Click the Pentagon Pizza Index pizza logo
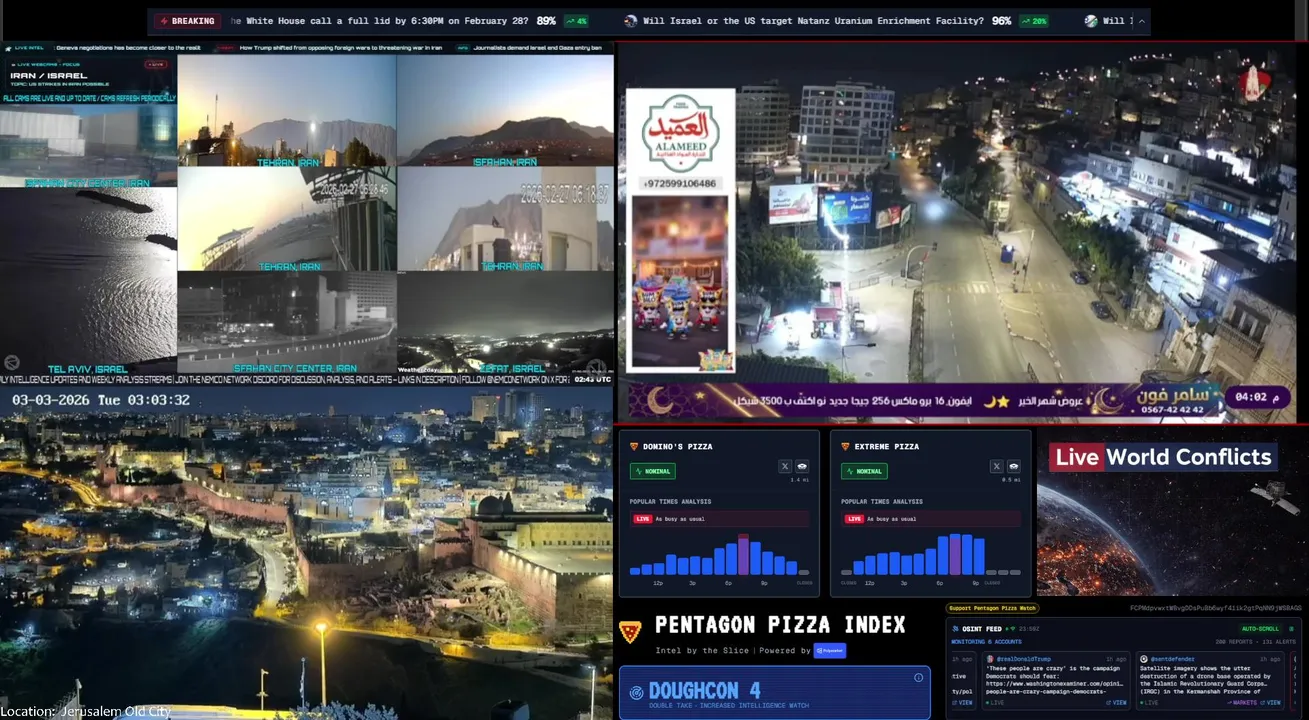Screen dimensions: 1309x720 tap(630, 631)
